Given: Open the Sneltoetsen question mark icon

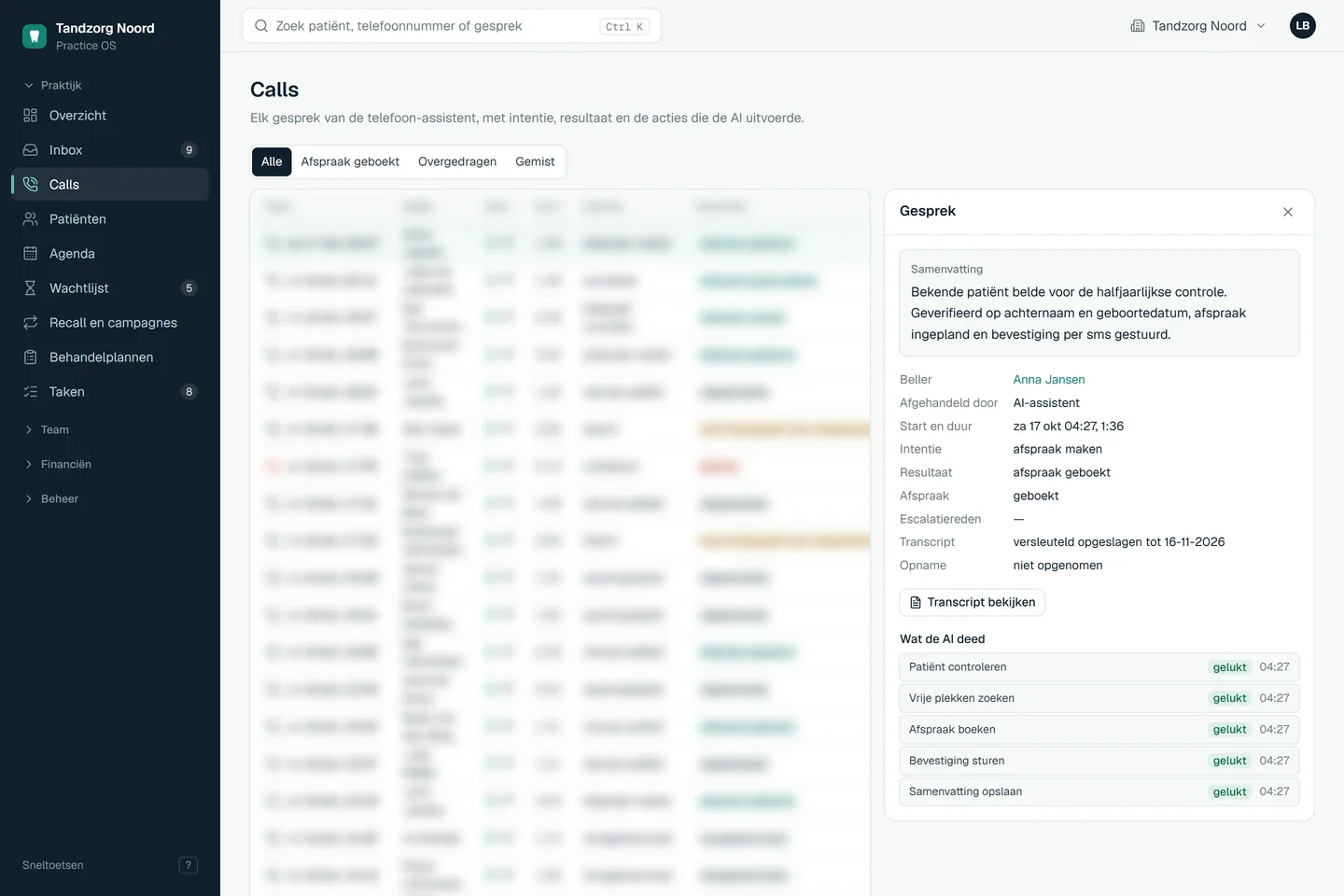Looking at the screenshot, I should pos(189,865).
